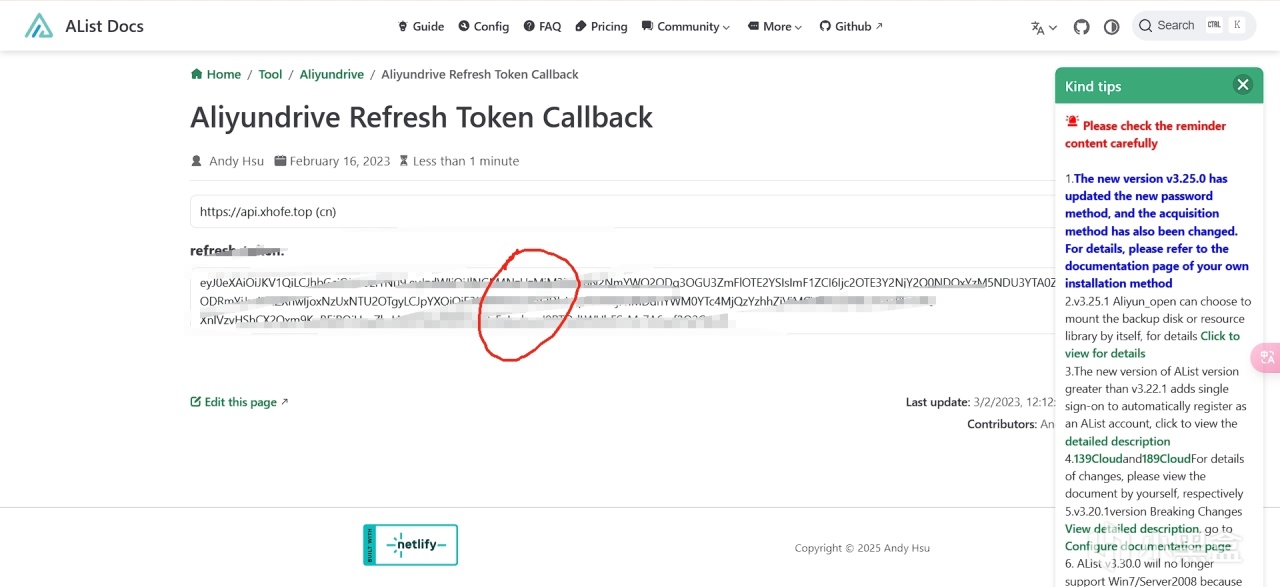Viewport: 1280px width, 587px height.
Task: Go to the Config page
Action: 484,26
